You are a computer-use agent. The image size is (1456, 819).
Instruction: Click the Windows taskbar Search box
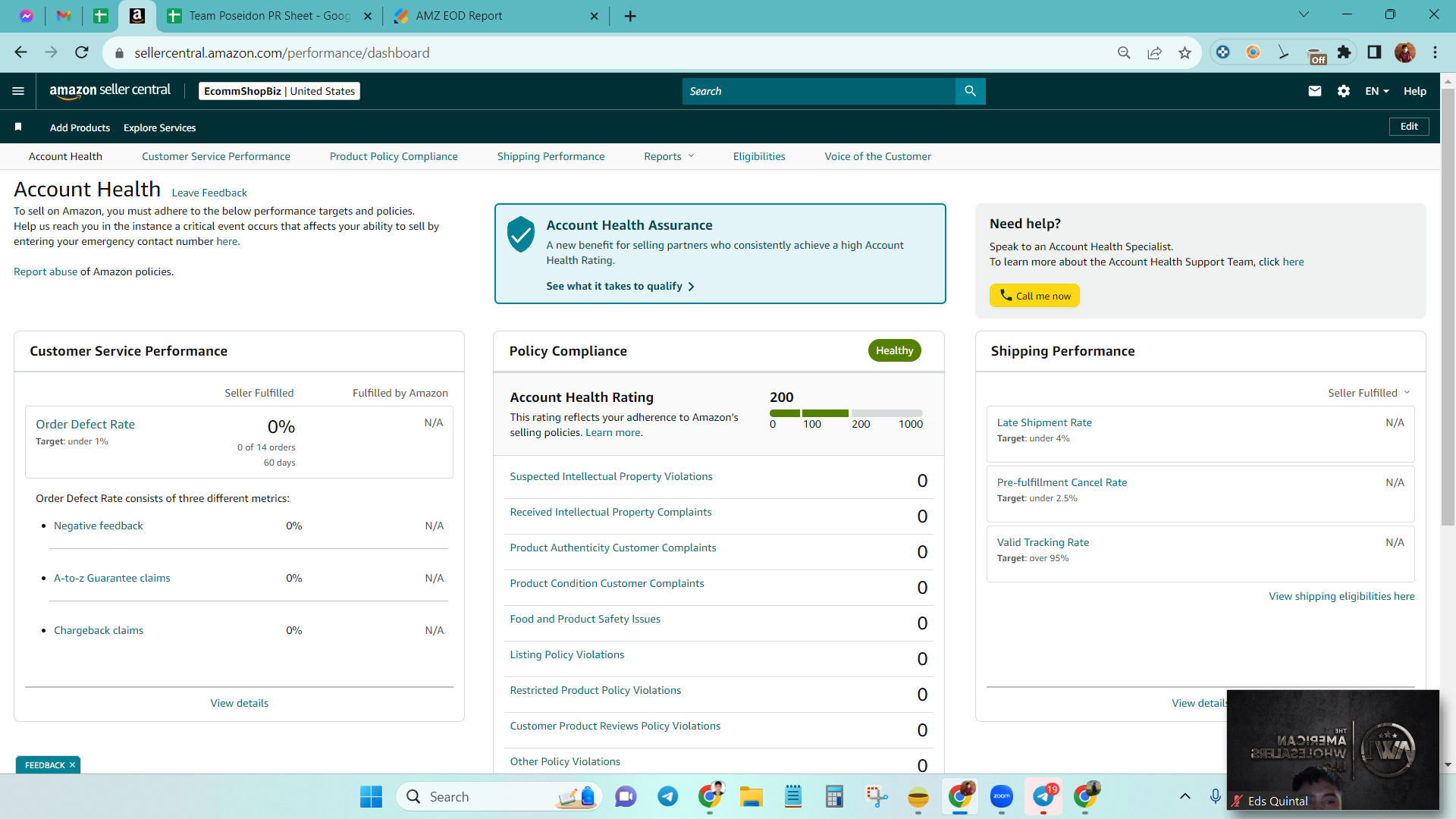click(499, 796)
